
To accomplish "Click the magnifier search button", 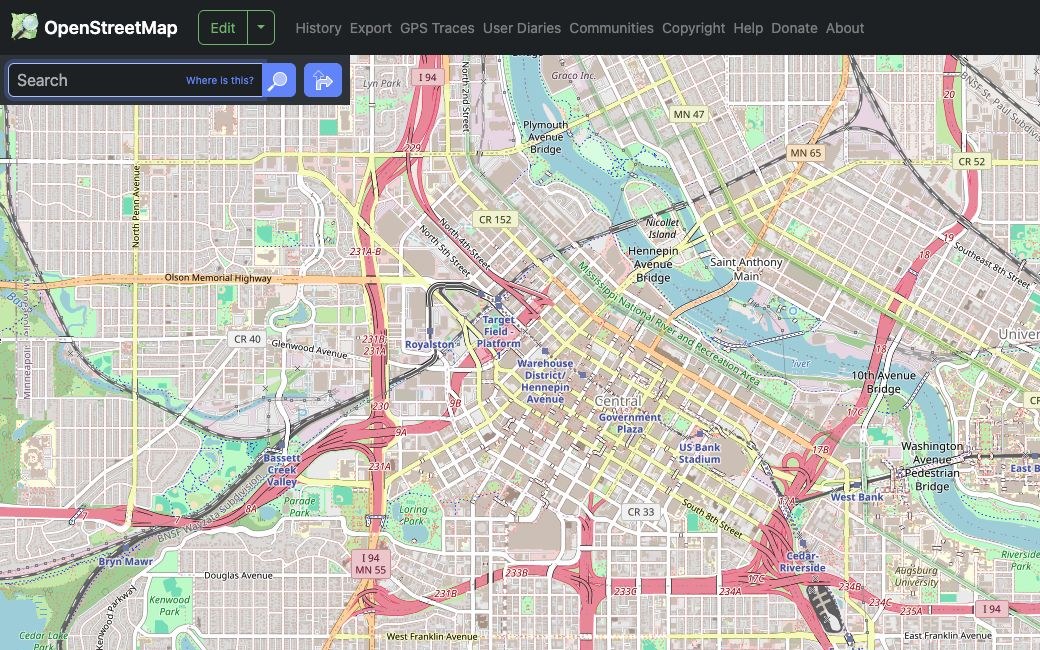I will pos(279,80).
